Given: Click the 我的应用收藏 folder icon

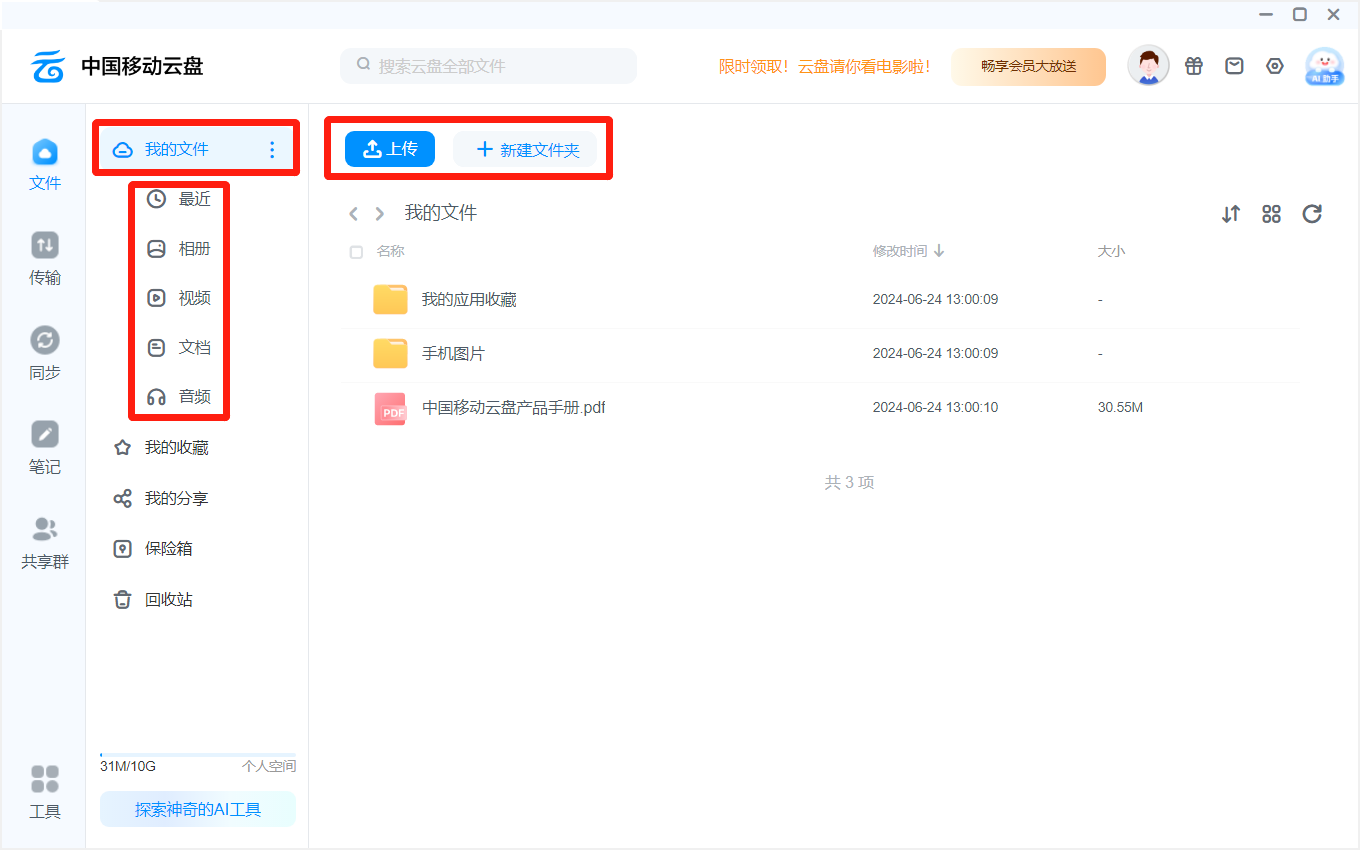Looking at the screenshot, I should (390, 299).
